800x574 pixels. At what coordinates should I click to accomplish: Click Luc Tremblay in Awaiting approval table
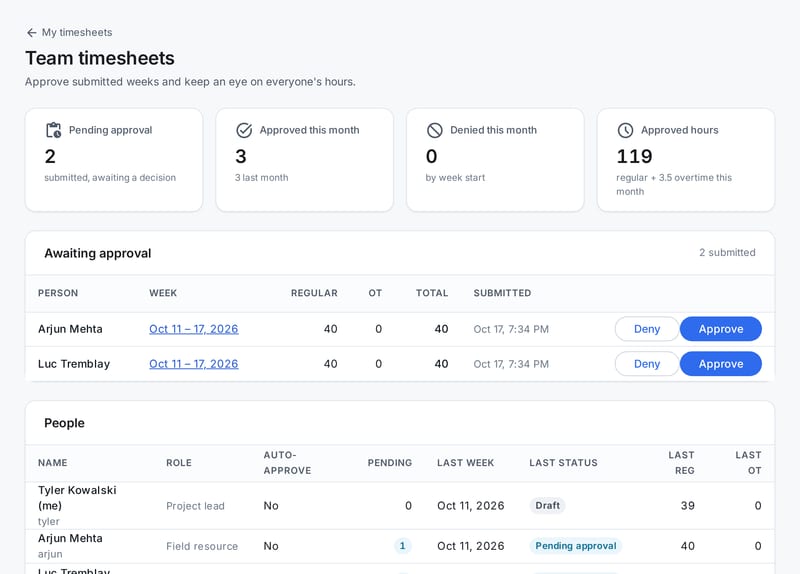tap(74, 364)
